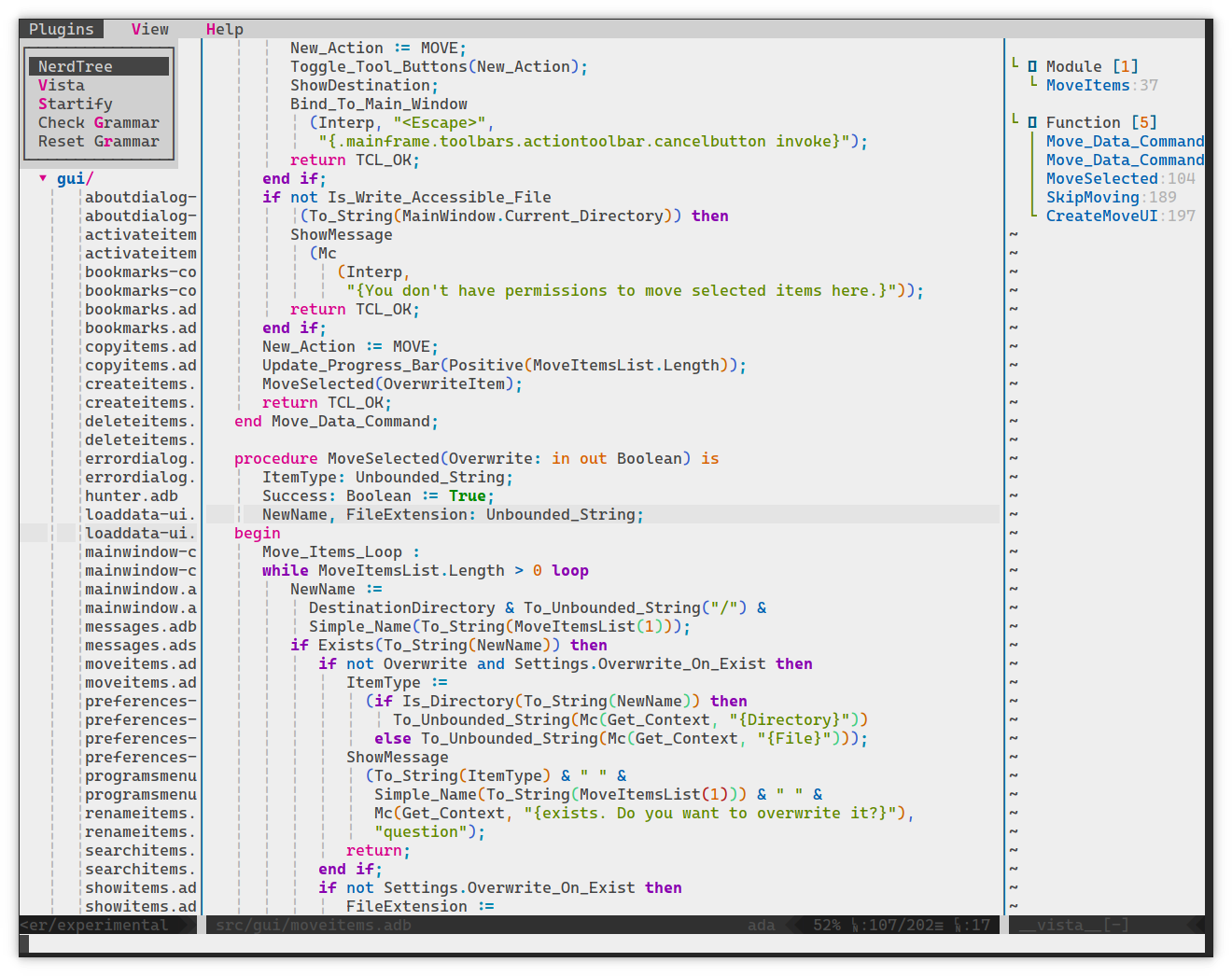Image resolution: width=1232 pixels, height=976 pixels.
Task: Select NerdTree in the Plugins menu
Action: point(99,66)
